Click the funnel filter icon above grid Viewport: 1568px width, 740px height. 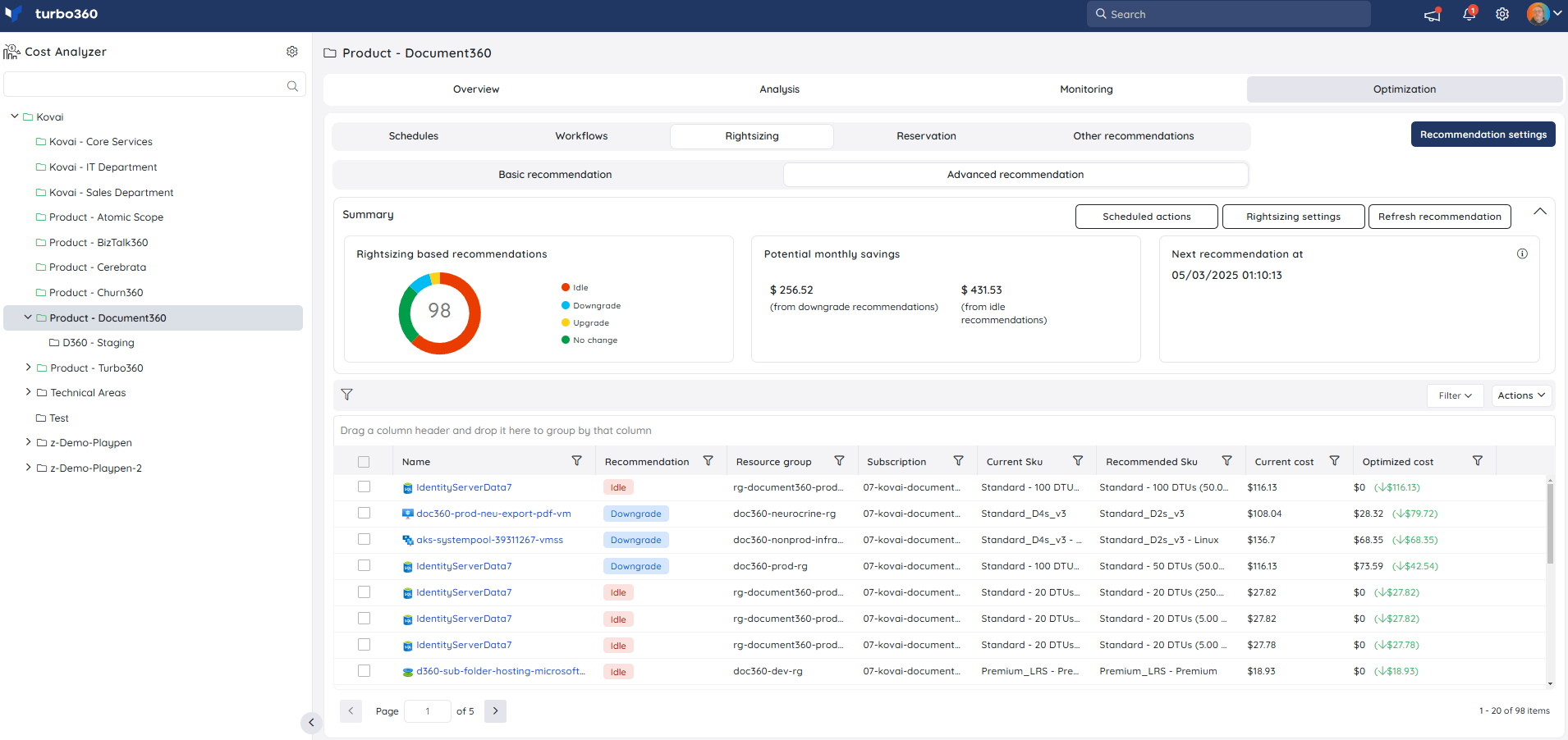(347, 395)
